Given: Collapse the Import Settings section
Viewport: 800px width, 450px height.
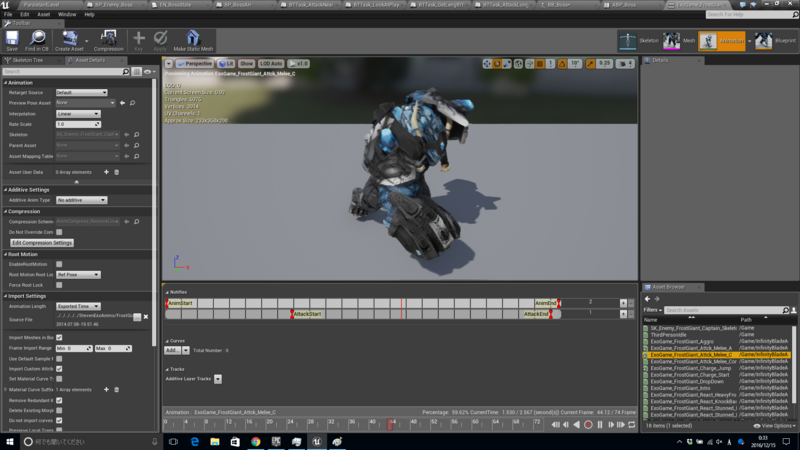Looking at the screenshot, I should (x=6, y=296).
